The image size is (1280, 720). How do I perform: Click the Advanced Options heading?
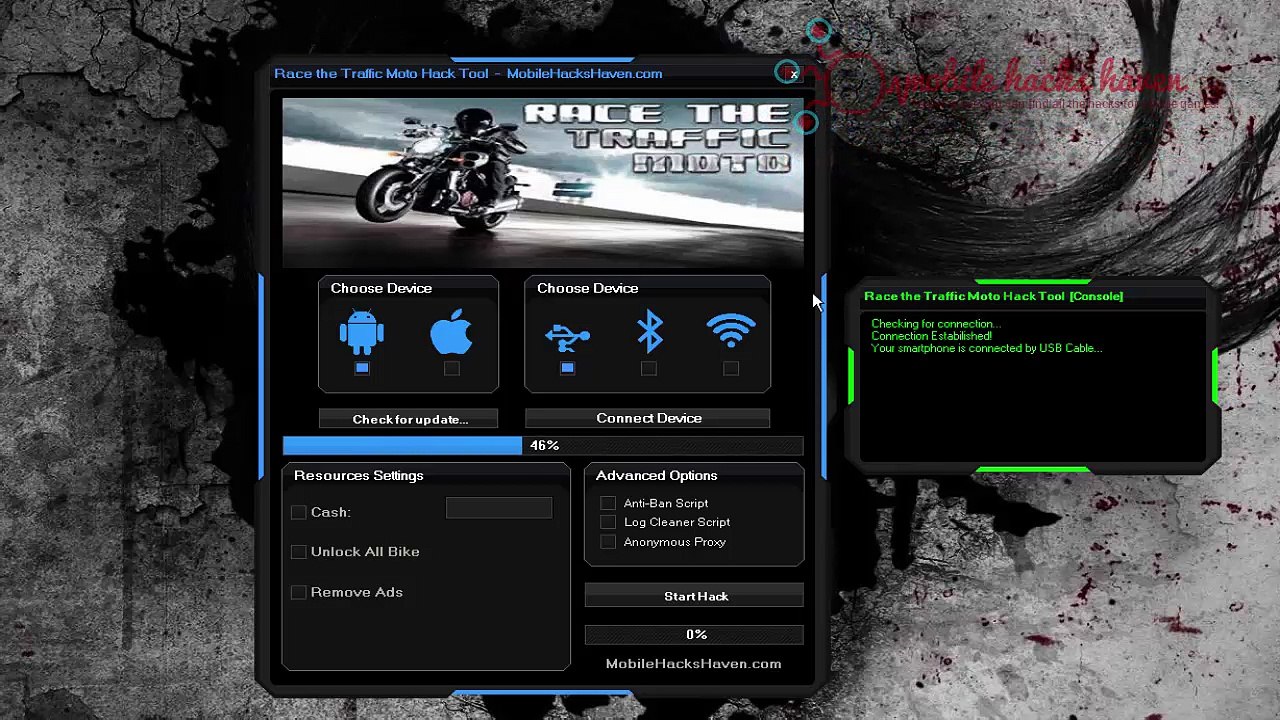click(x=656, y=476)
